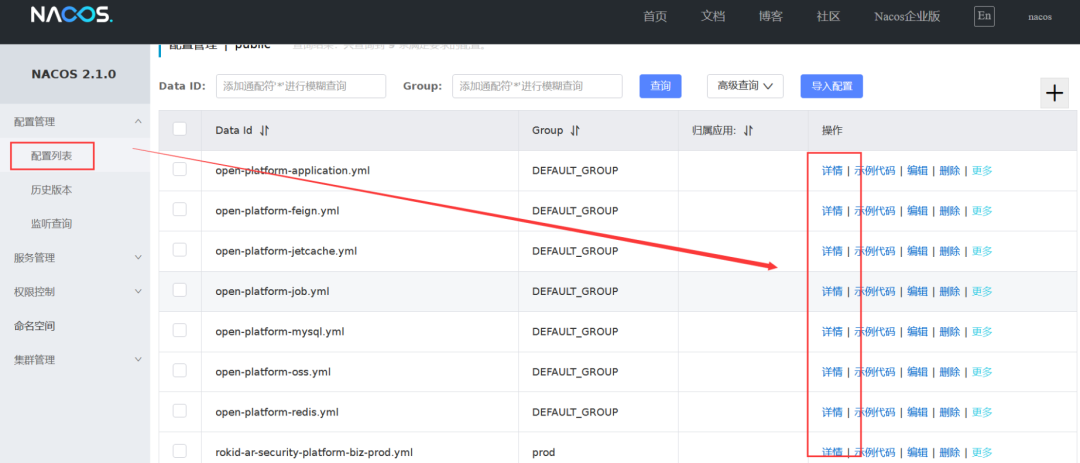This screenshot has height=463, width=1080.
Task: Open 示例代码 for open-platform-oss.yml
Action: click(x=875, y=372)
